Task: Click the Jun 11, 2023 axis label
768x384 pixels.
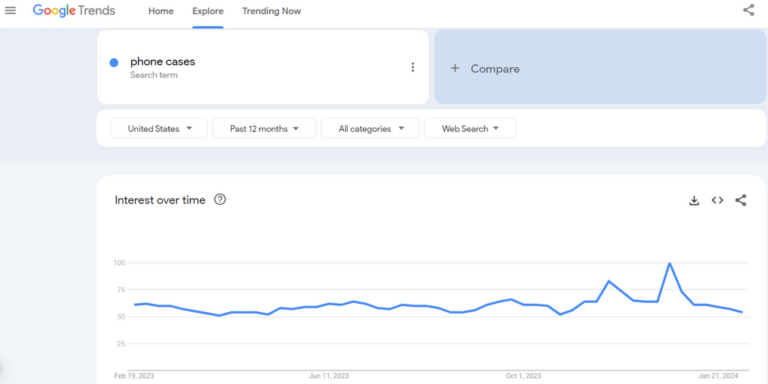Action: click(329, 376)
